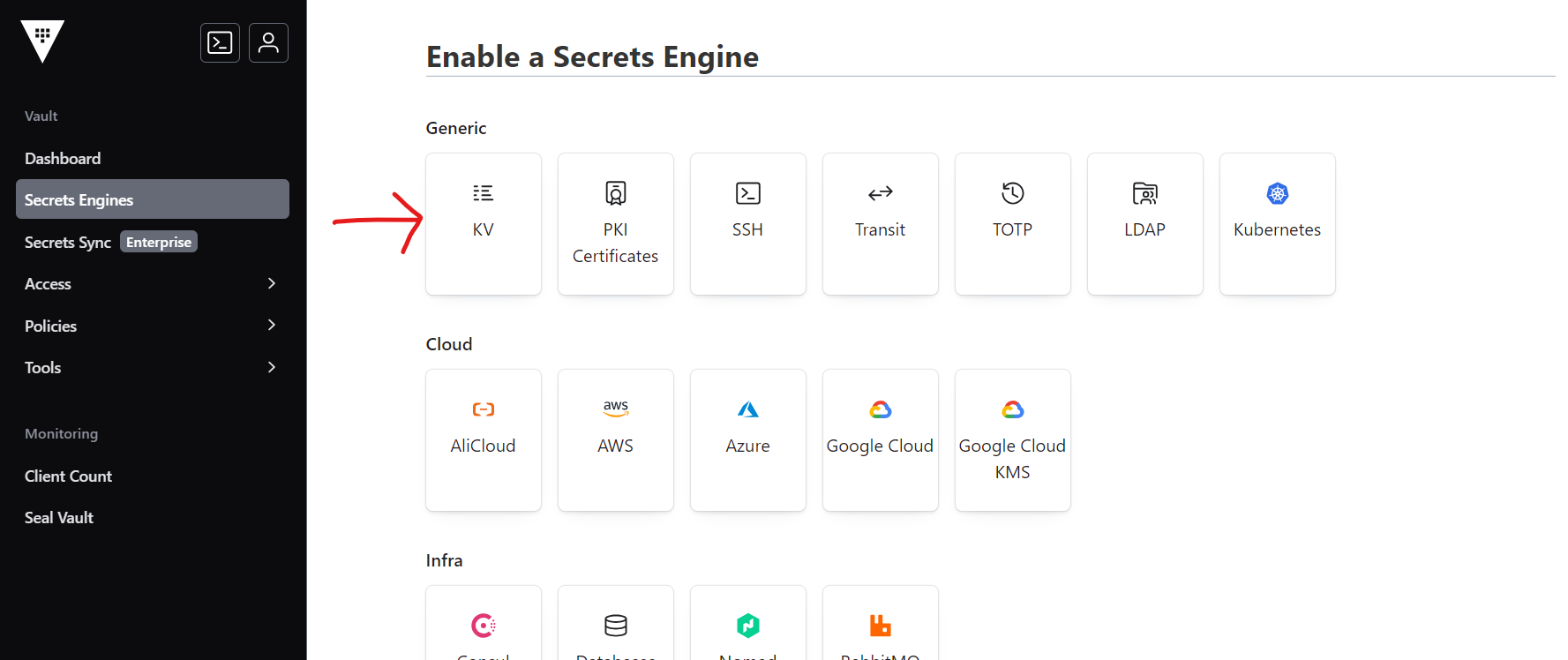Open the user account menu
The width and height of the screenshot is (1568, 660).
click(268, 42)
